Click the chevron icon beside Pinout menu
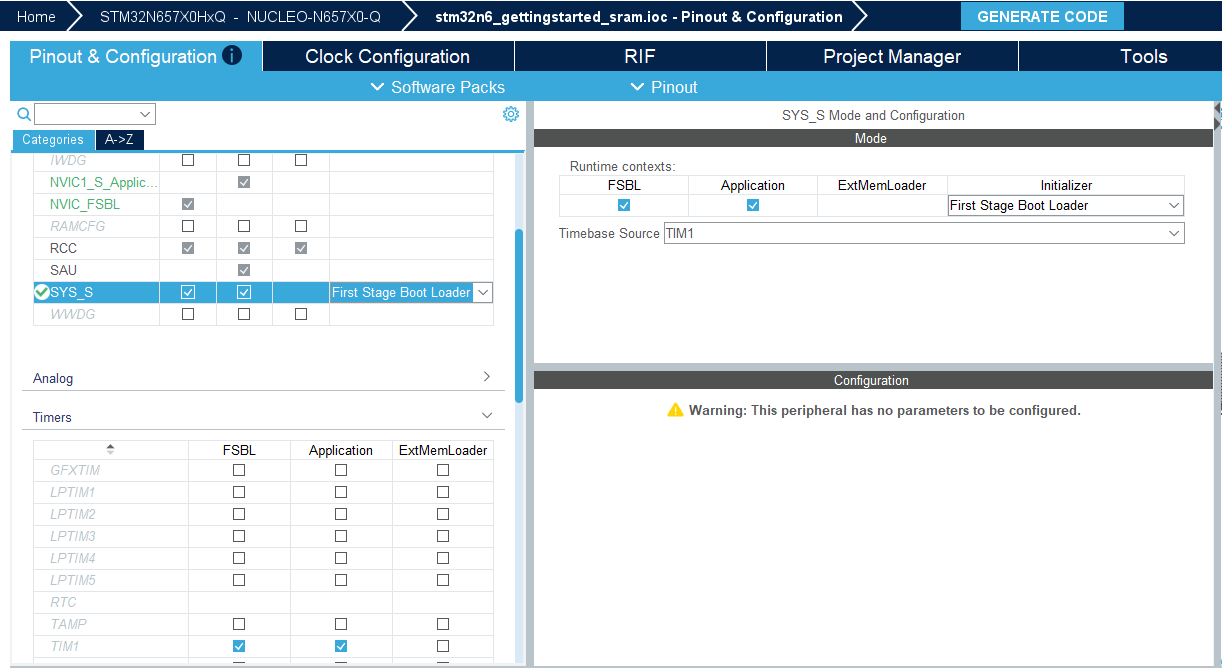The height and width of the screenshot is (668, 1222). [637, 87]
